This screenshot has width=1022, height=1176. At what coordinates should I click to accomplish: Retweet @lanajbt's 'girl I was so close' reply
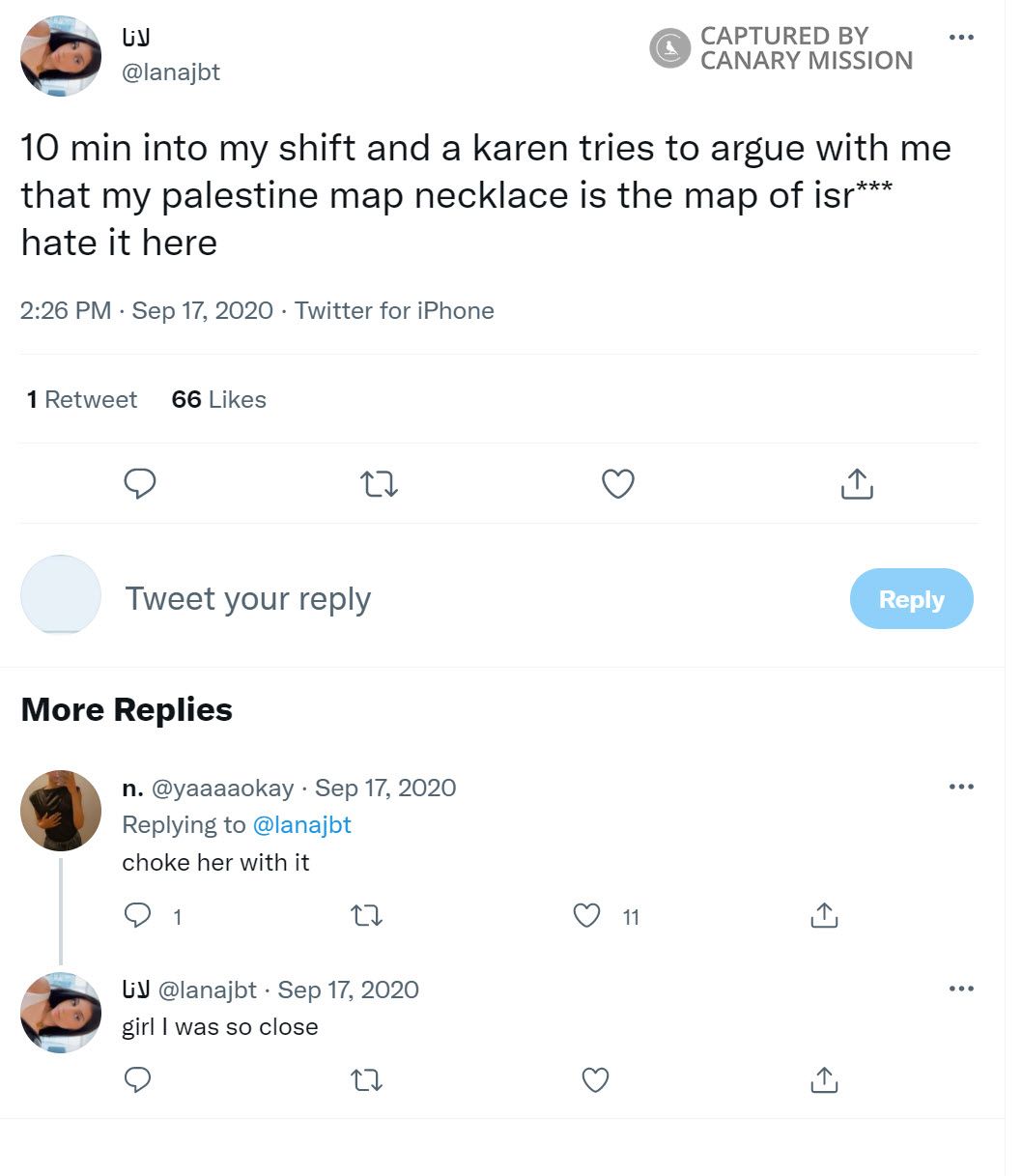click(366, 1079)
